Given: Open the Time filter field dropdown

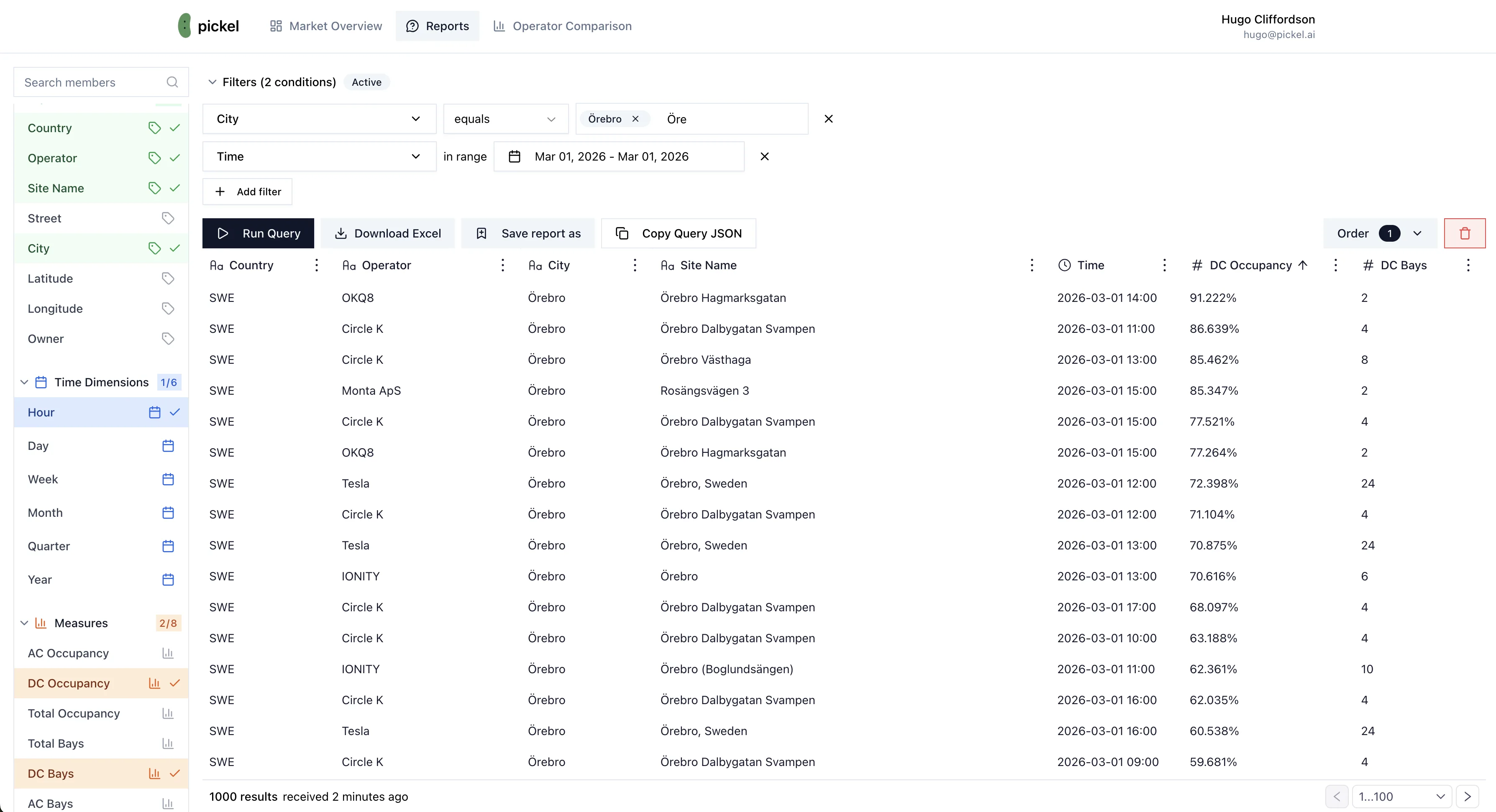Looking at the screenshot, I should click(x=319, y=157).
